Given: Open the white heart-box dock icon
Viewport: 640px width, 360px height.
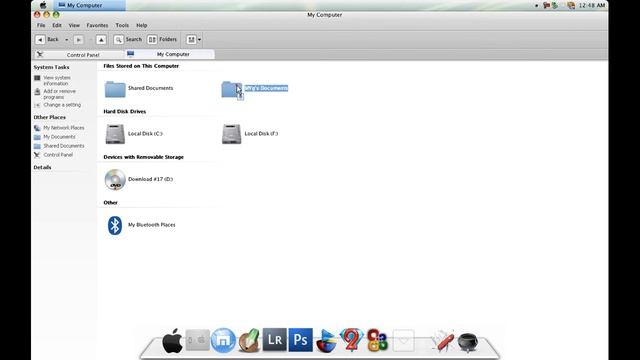Looking at the screenshot, I should click(x=403, y=340).
